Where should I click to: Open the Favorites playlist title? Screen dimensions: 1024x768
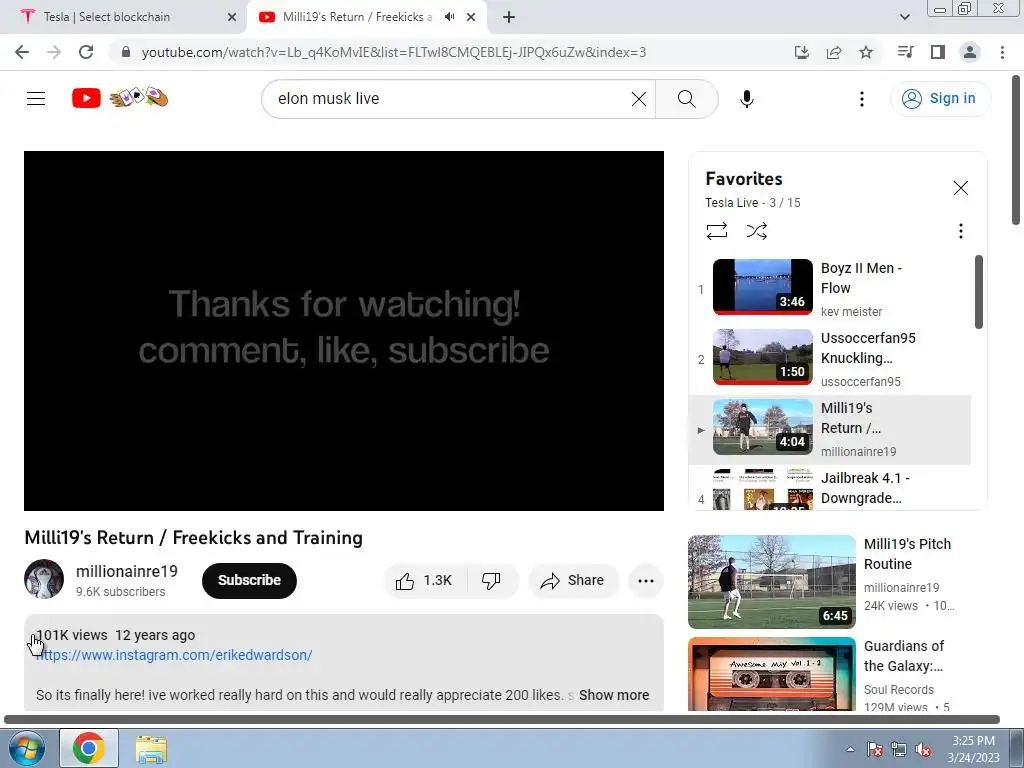coord(744,179)
